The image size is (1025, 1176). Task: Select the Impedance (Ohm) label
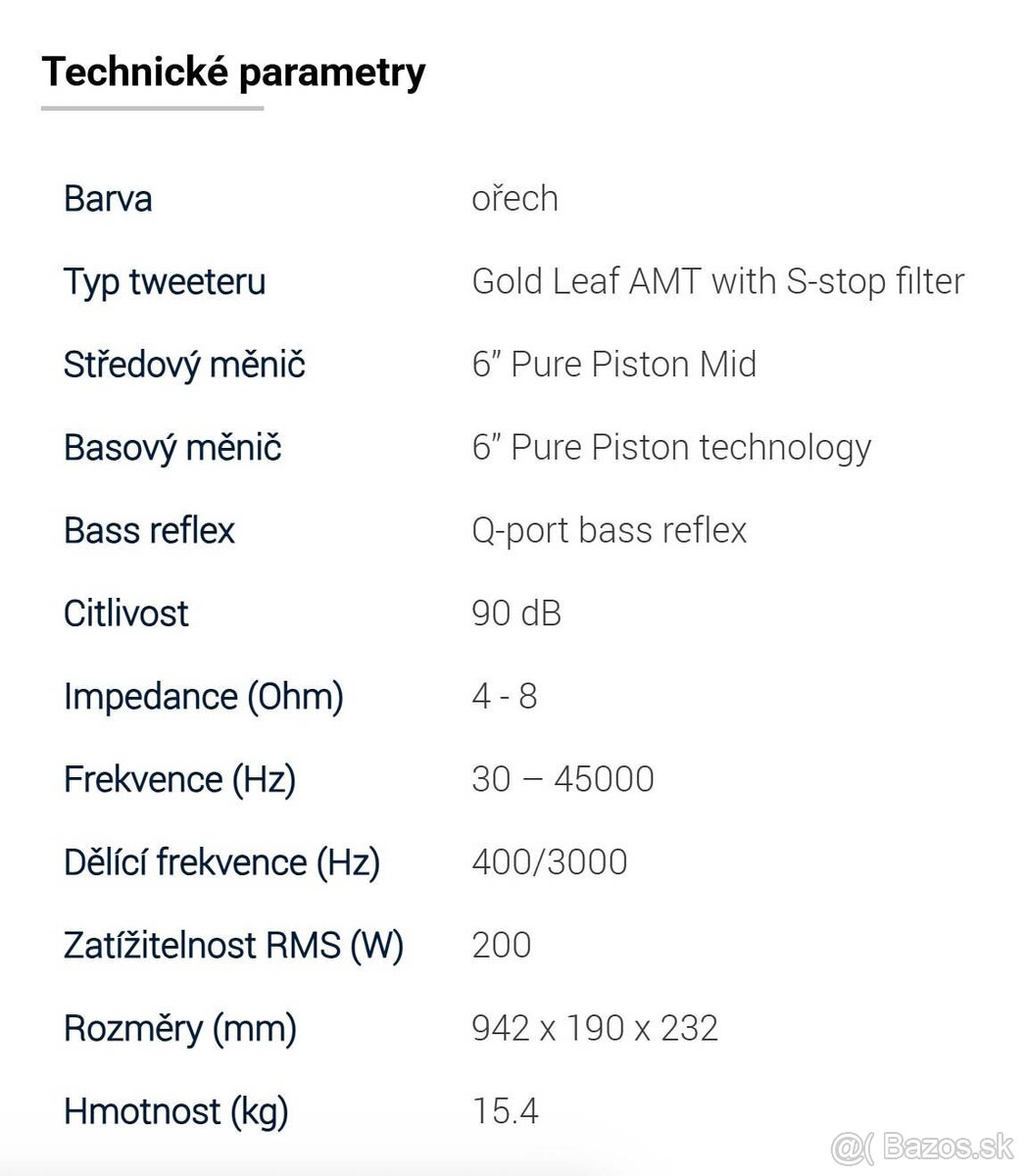[x=203, y=697]
